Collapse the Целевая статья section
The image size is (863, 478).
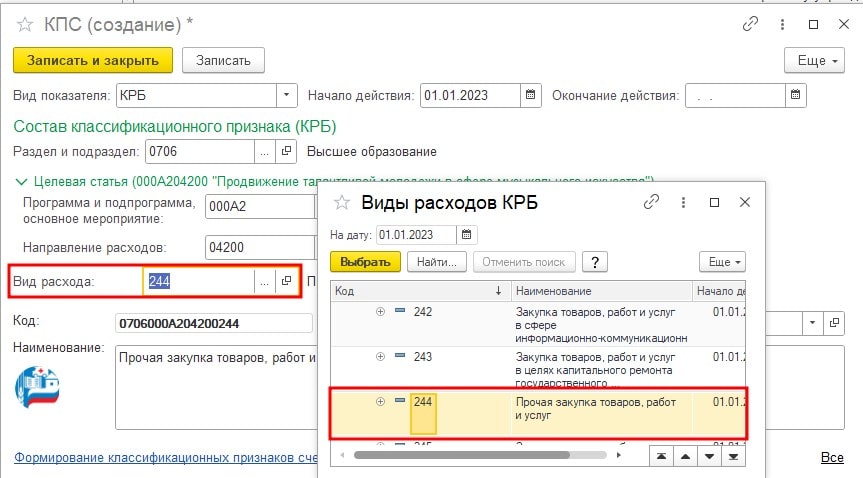point(22,181)
